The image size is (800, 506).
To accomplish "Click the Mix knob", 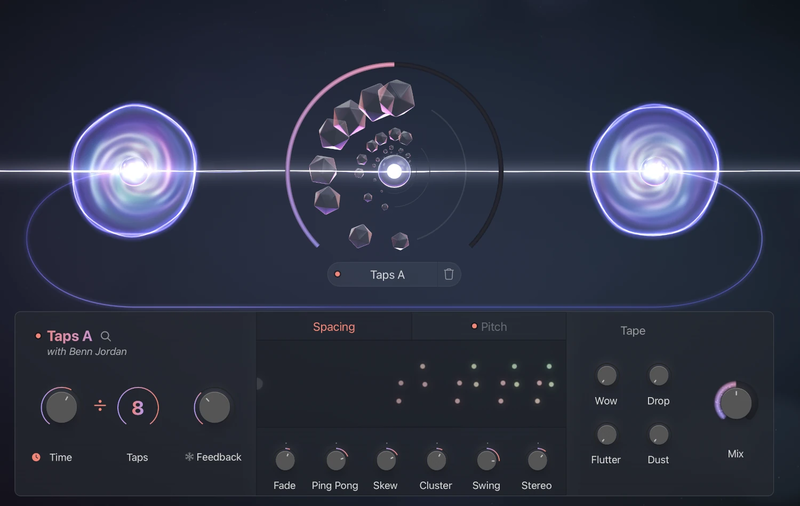I will (736, 403).
